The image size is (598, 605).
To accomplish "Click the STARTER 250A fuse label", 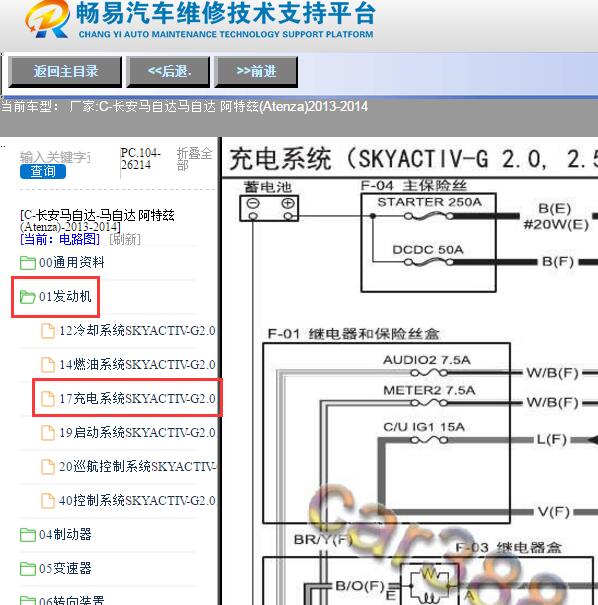I will [x=429, y=202].
